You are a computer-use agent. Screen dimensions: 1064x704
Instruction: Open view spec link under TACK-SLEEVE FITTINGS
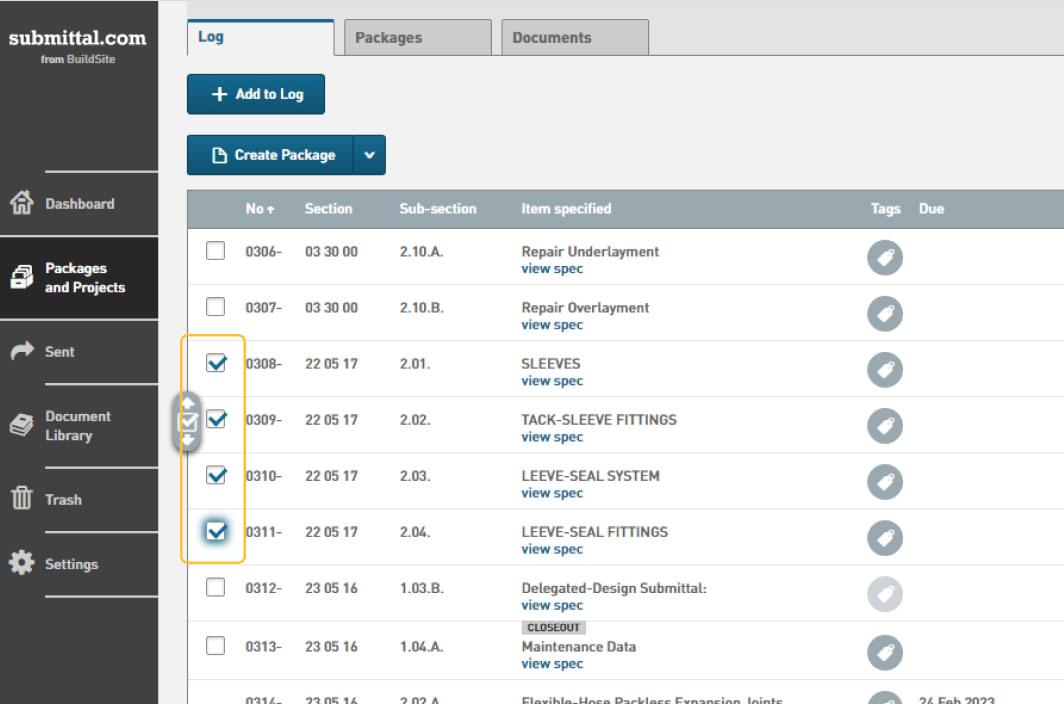[552, 437]
